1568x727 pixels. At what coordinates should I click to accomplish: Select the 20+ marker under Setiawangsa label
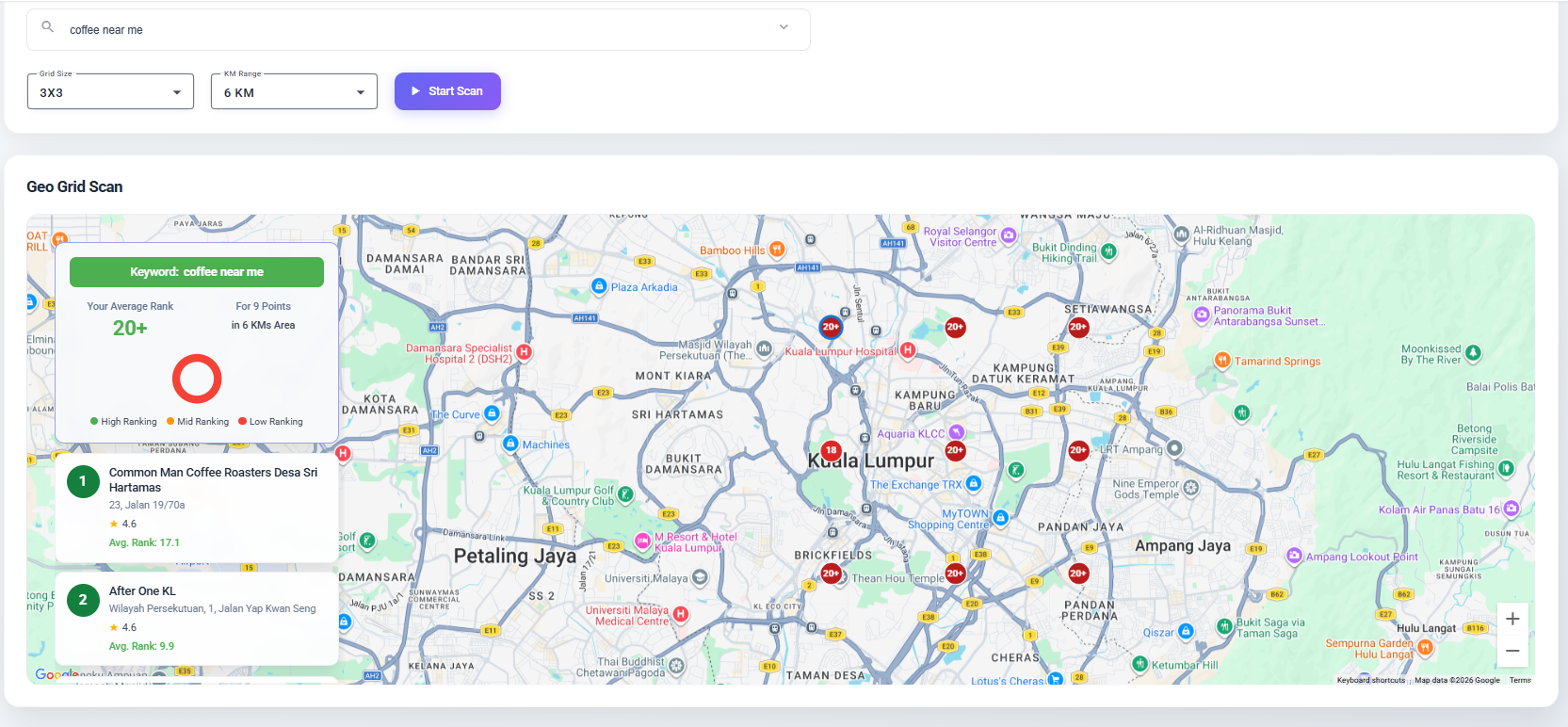coord(1078,328)
